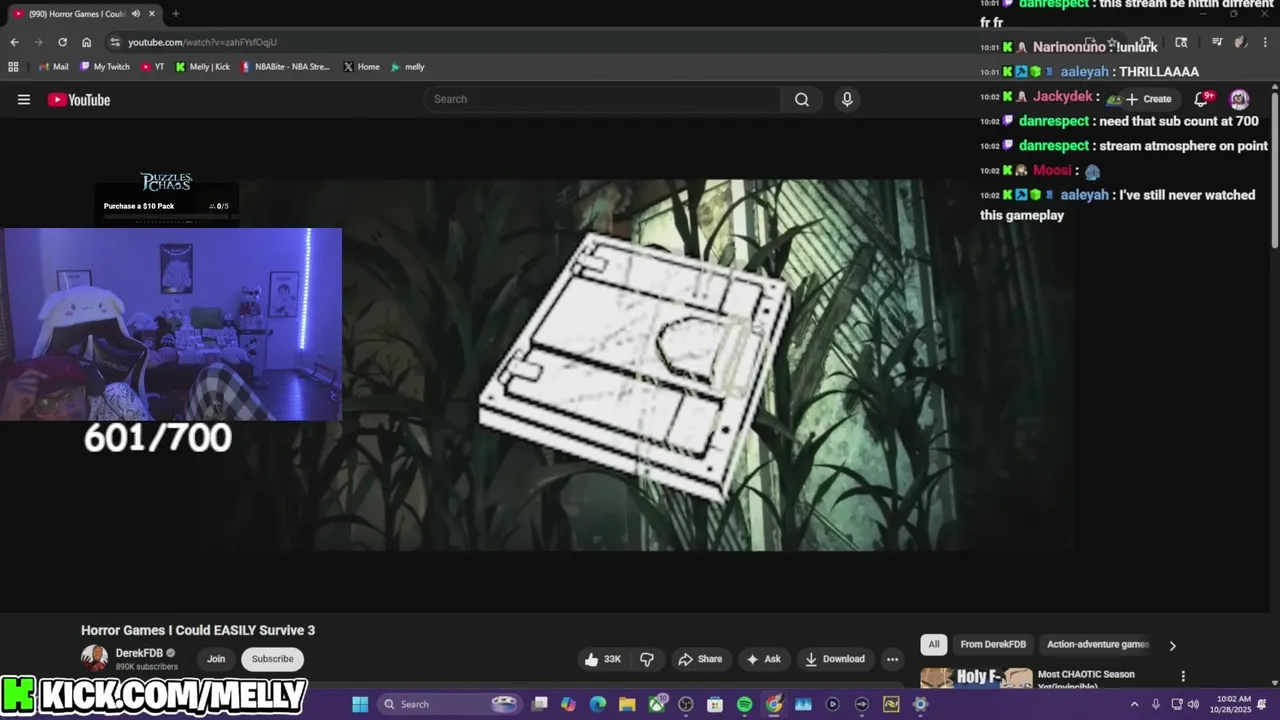Go to browser home page icon

[x=86, y=42]
